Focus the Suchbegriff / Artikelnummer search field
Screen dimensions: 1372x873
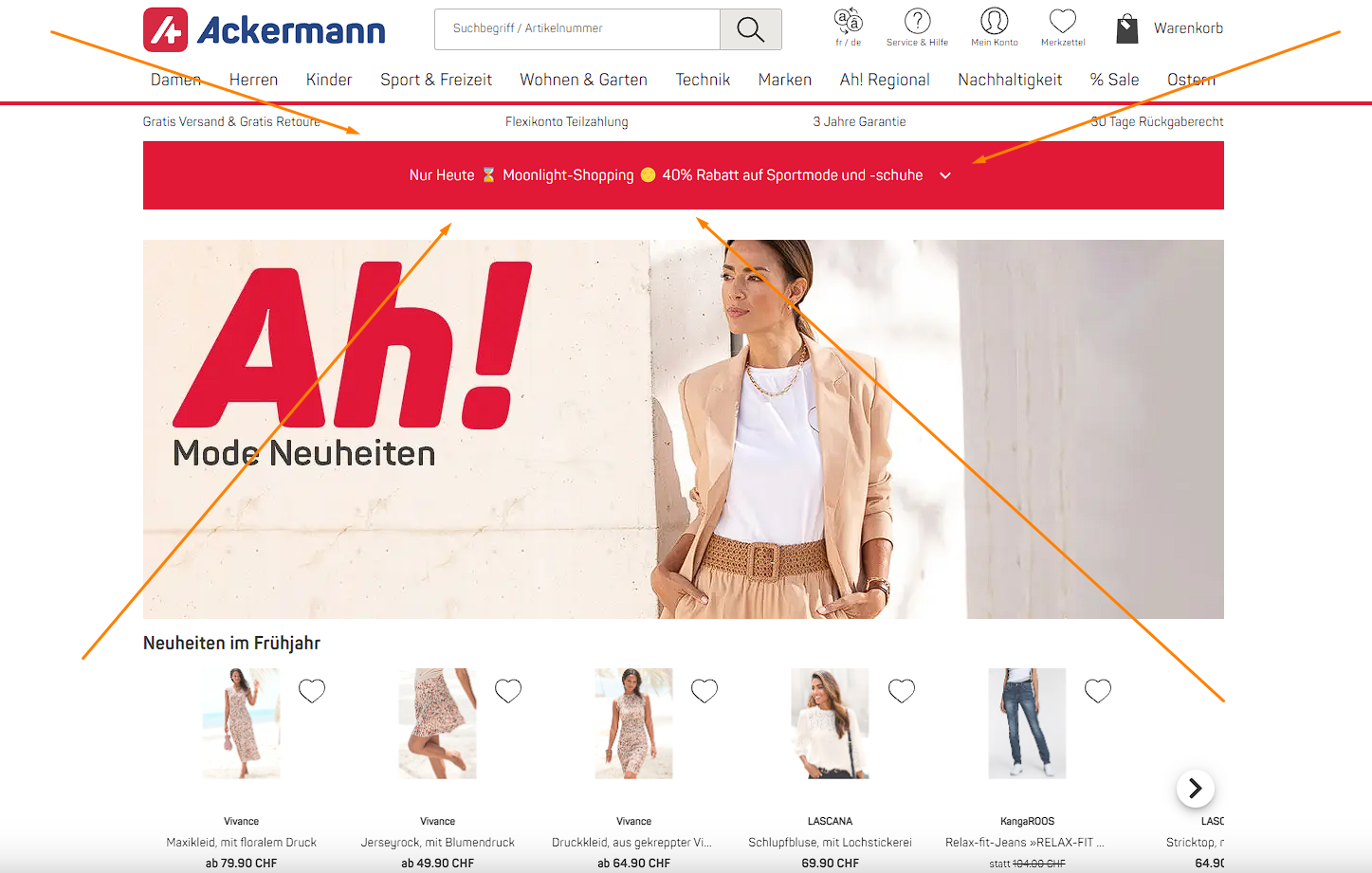click(577, 29)
